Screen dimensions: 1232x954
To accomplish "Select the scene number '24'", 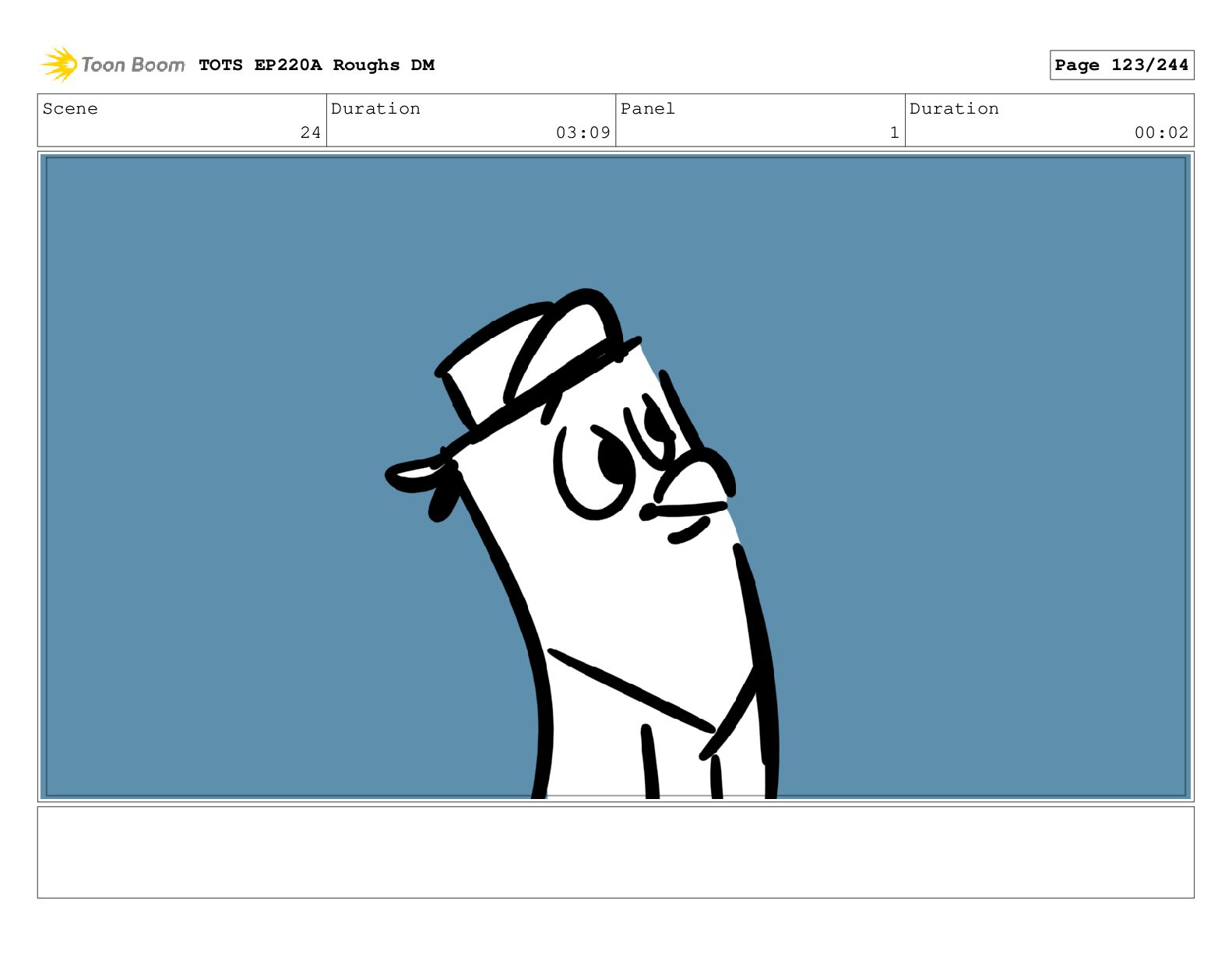I will (311, 132).
